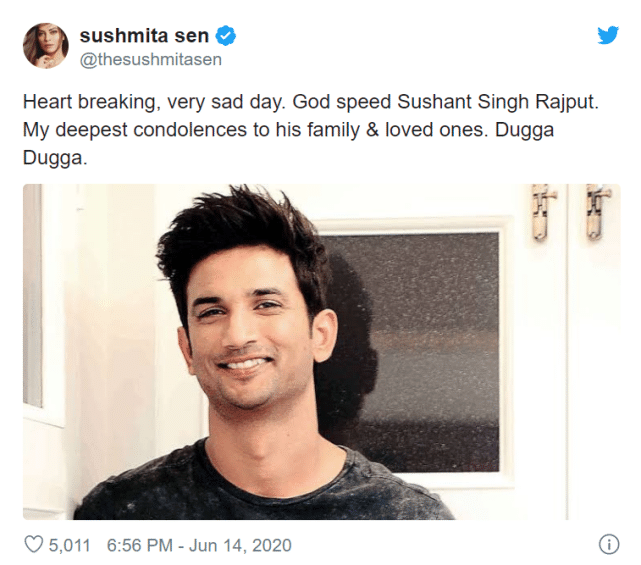Click the blue verified badge
Viewport: 641px width, 565px height.
tap(228, 36)
